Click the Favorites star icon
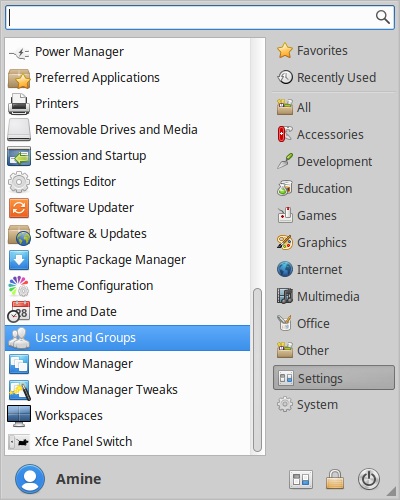The width and height of the screenshot is (400, 500). [x=285, y=51]
